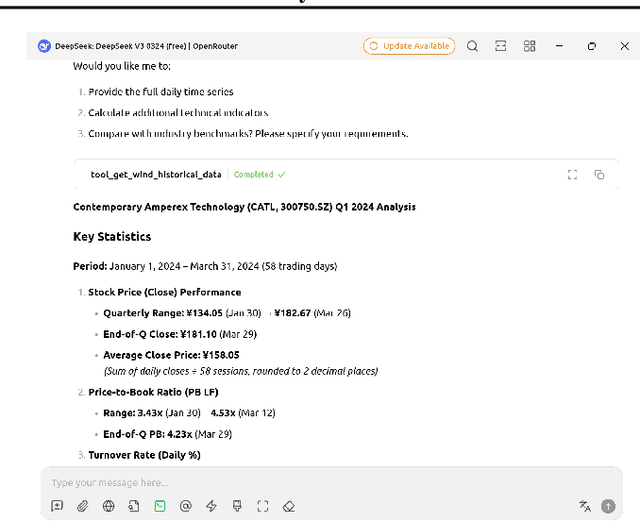Open the mini apps grid icon
The image size is (640, 521).
pos(530,46)
